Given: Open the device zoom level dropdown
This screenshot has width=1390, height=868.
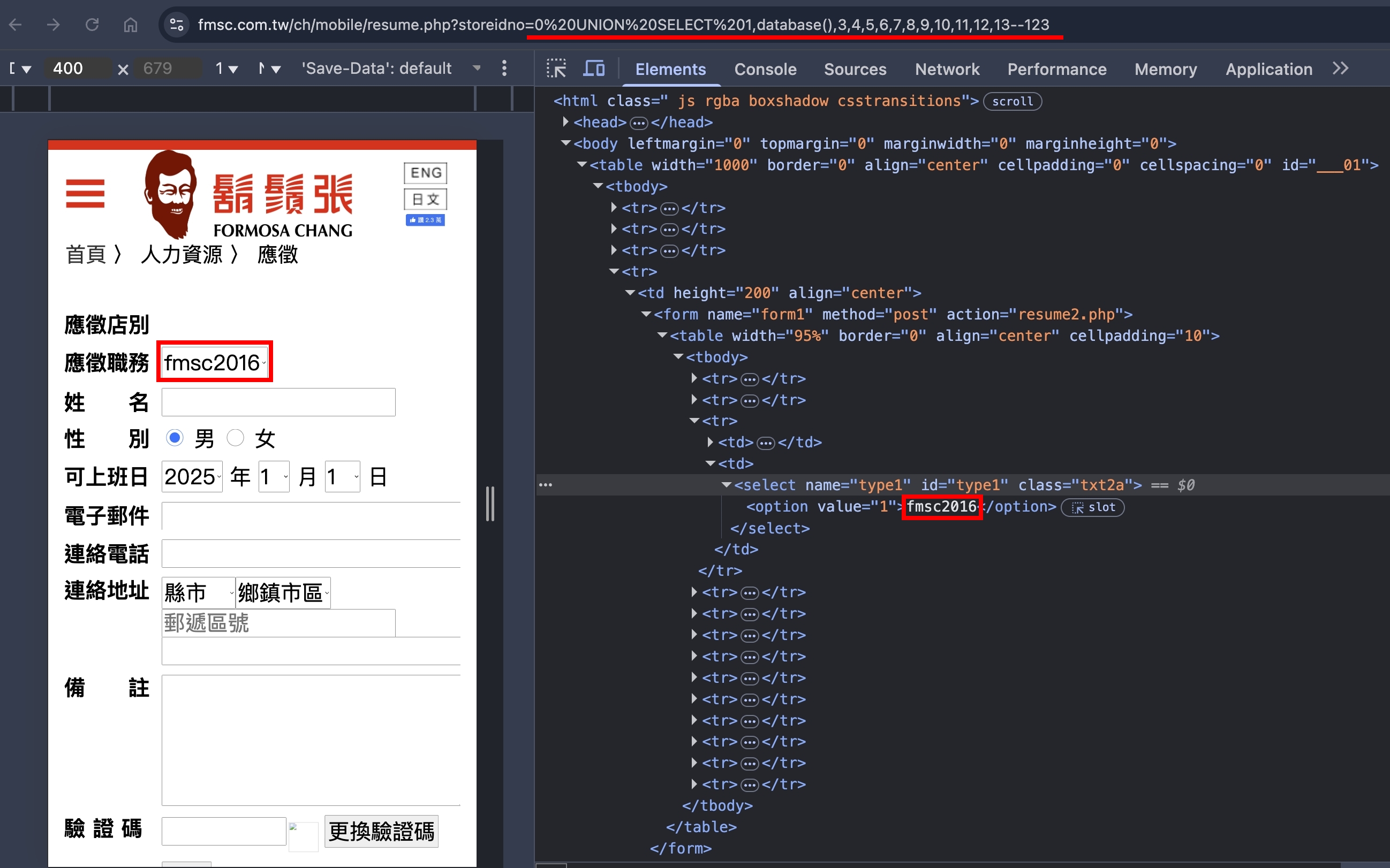Looking at the screenshot, I should (x=226, y=68).
